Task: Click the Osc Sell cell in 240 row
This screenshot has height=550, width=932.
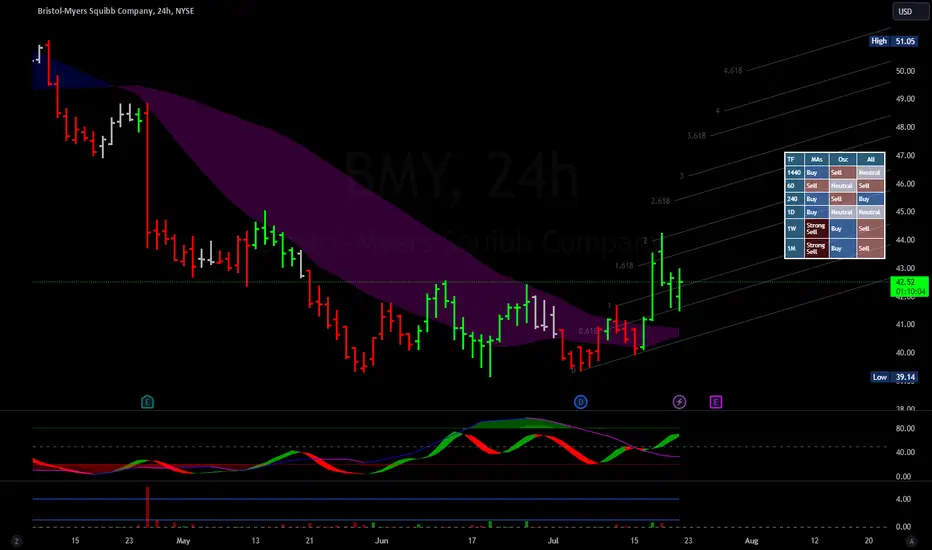Action: [843, 199]
